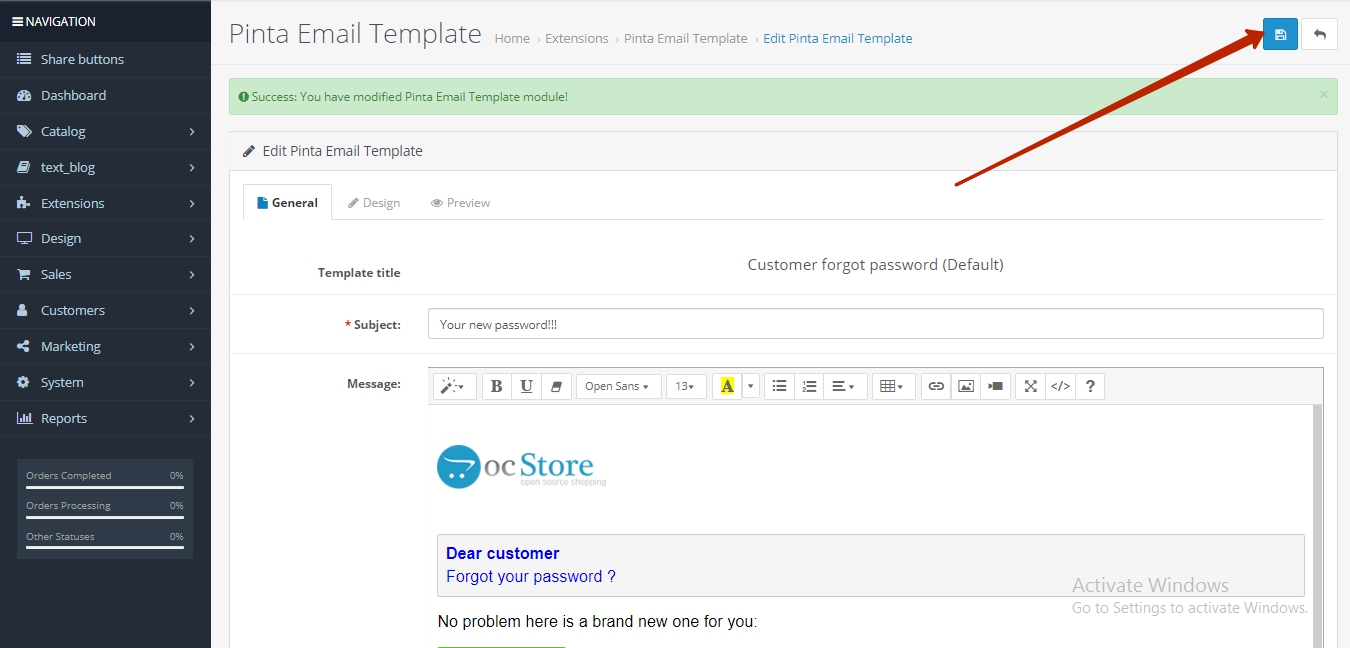
Task: Toggle full screen editor mode
Action: click(x=1030, y=386)
